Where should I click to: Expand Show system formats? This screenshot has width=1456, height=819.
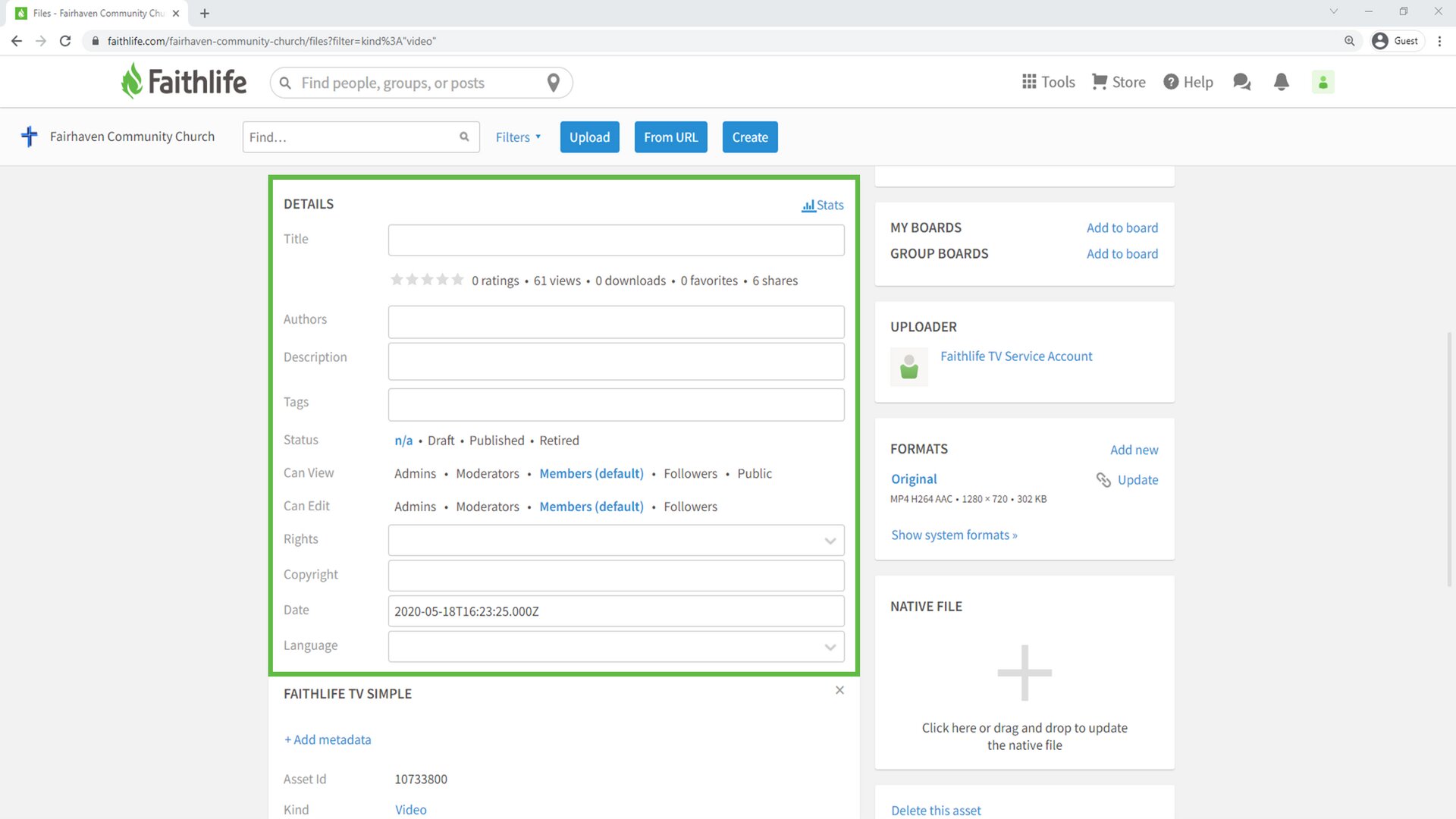click(x=954, y=535)
